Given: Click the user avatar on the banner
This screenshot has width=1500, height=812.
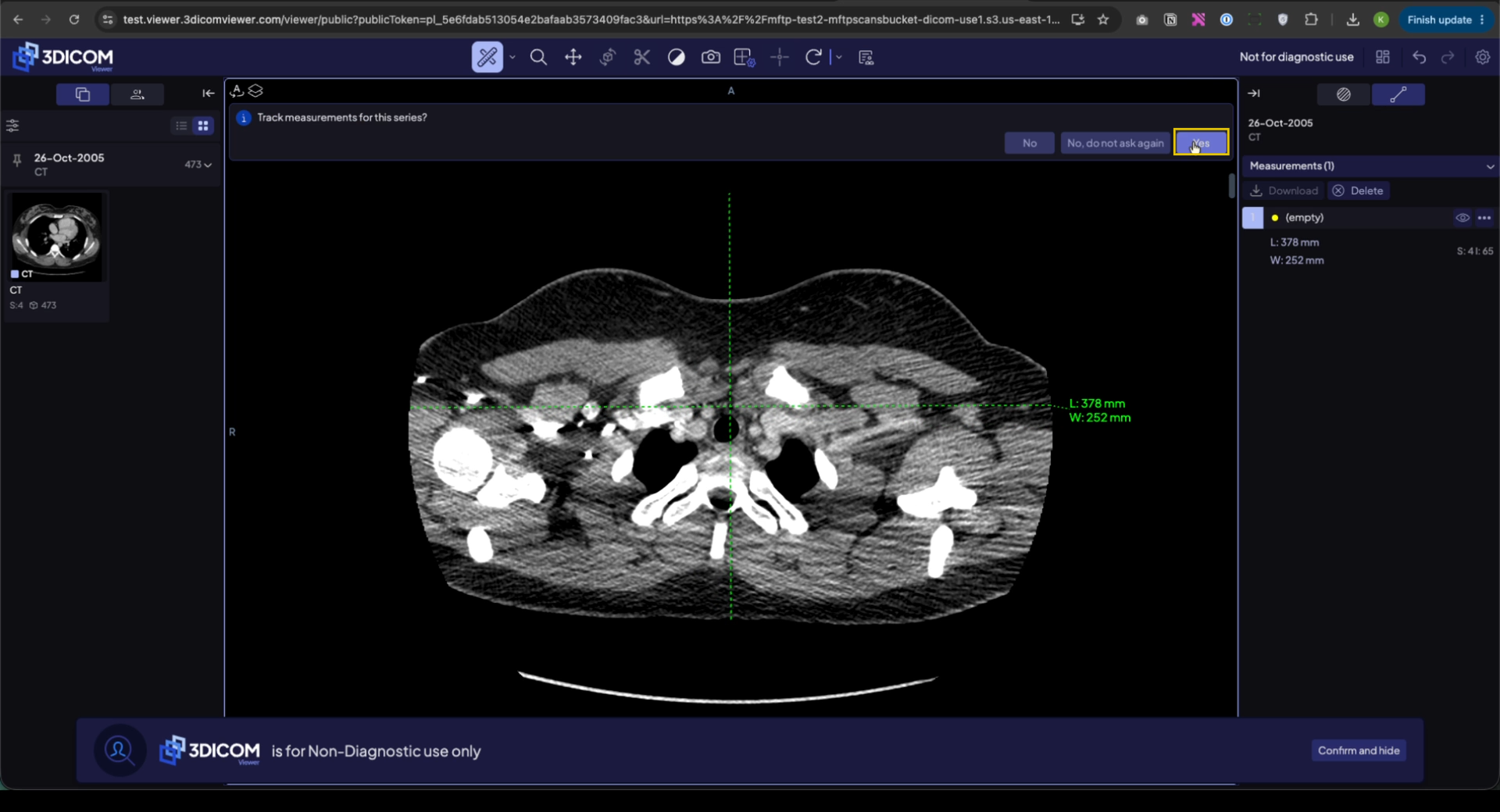Looking at the screenshot, I should (x=120, y=750).
